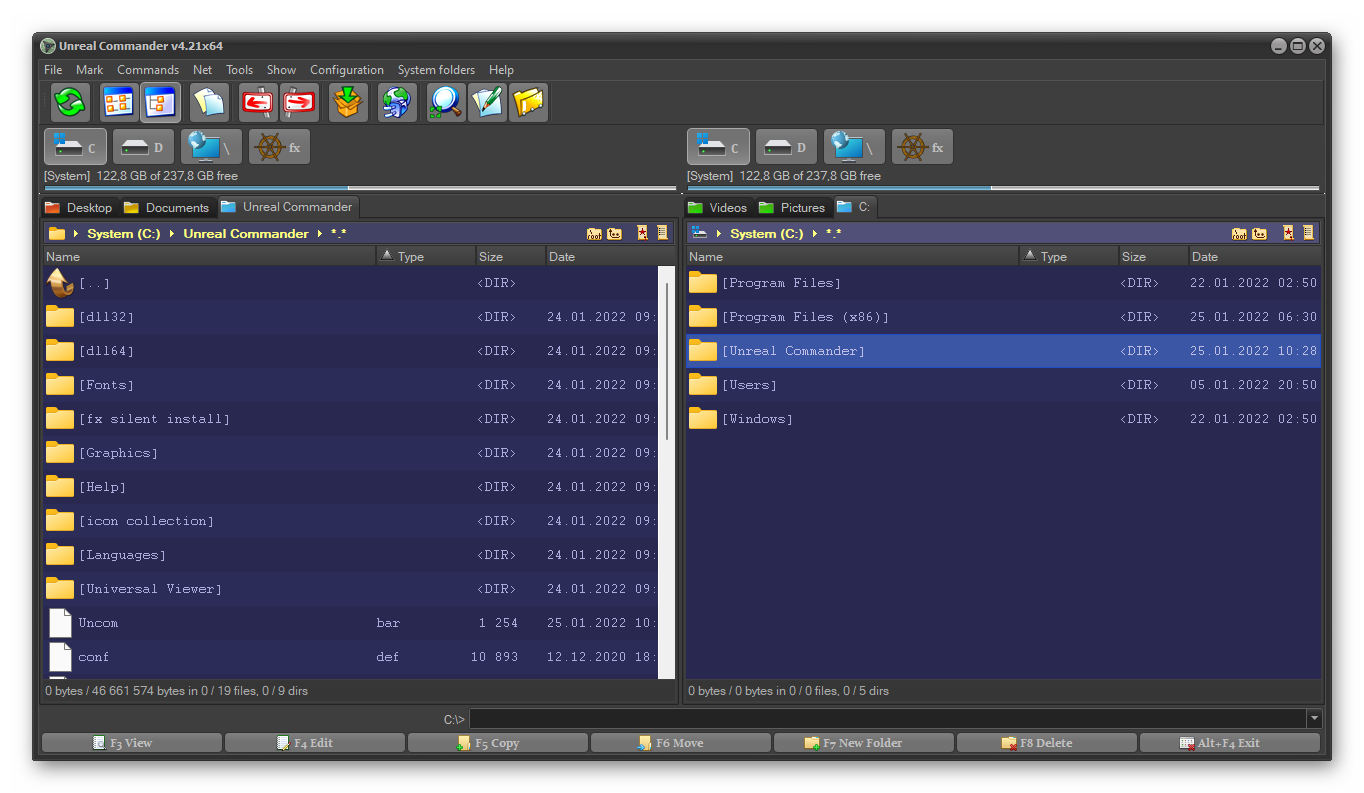Click the pack files box icon
This screenshot has width=1364, height=793.
(348, 102)
